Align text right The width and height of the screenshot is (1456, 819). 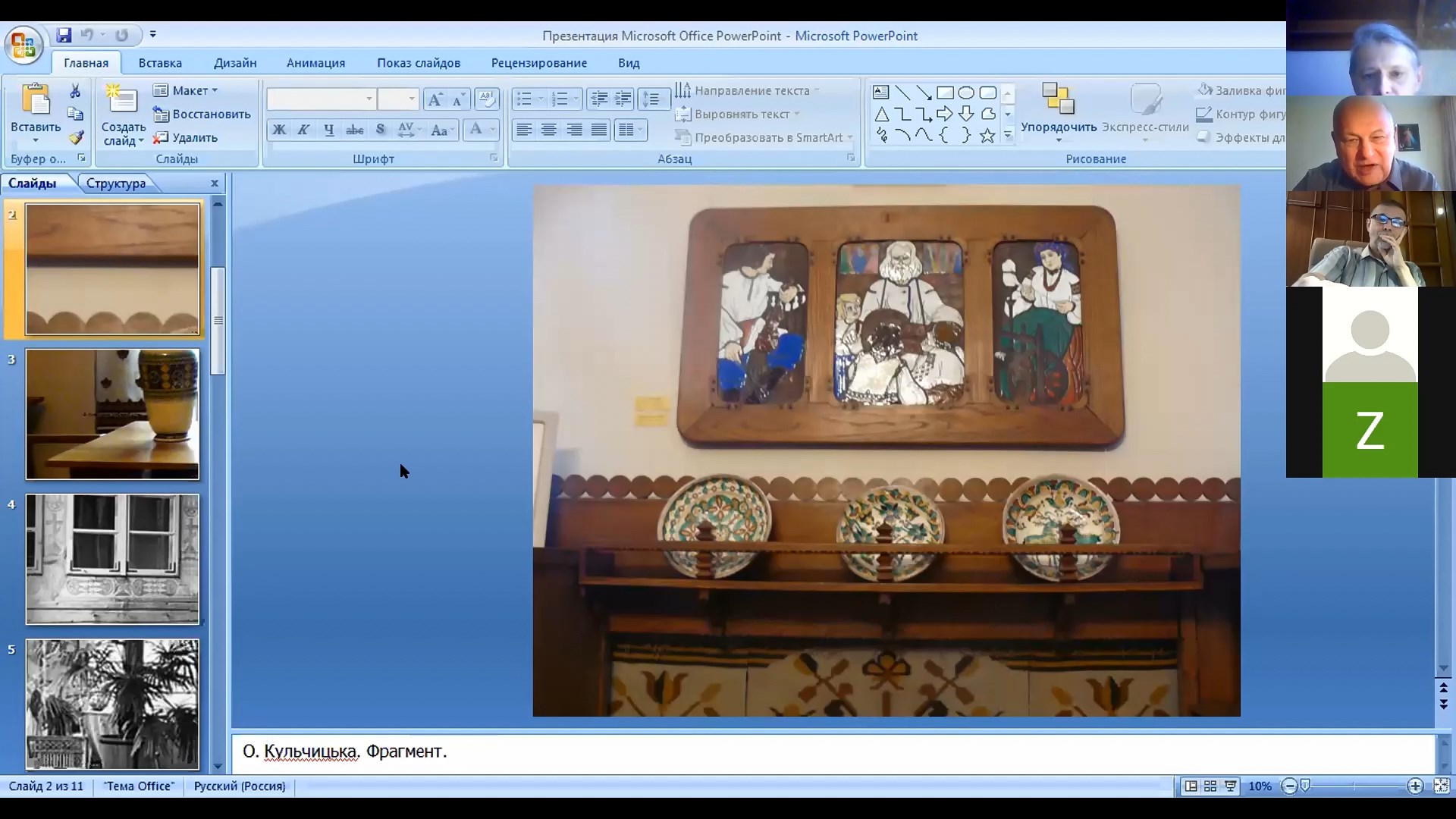click(x=574, y=130)
